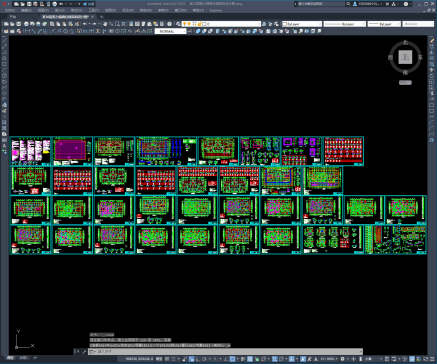Image resolution: width=437 pixels, height=364 pixels.
Task: Select the Trim tool in the Modify toolbar
Action: pos(432,99)
